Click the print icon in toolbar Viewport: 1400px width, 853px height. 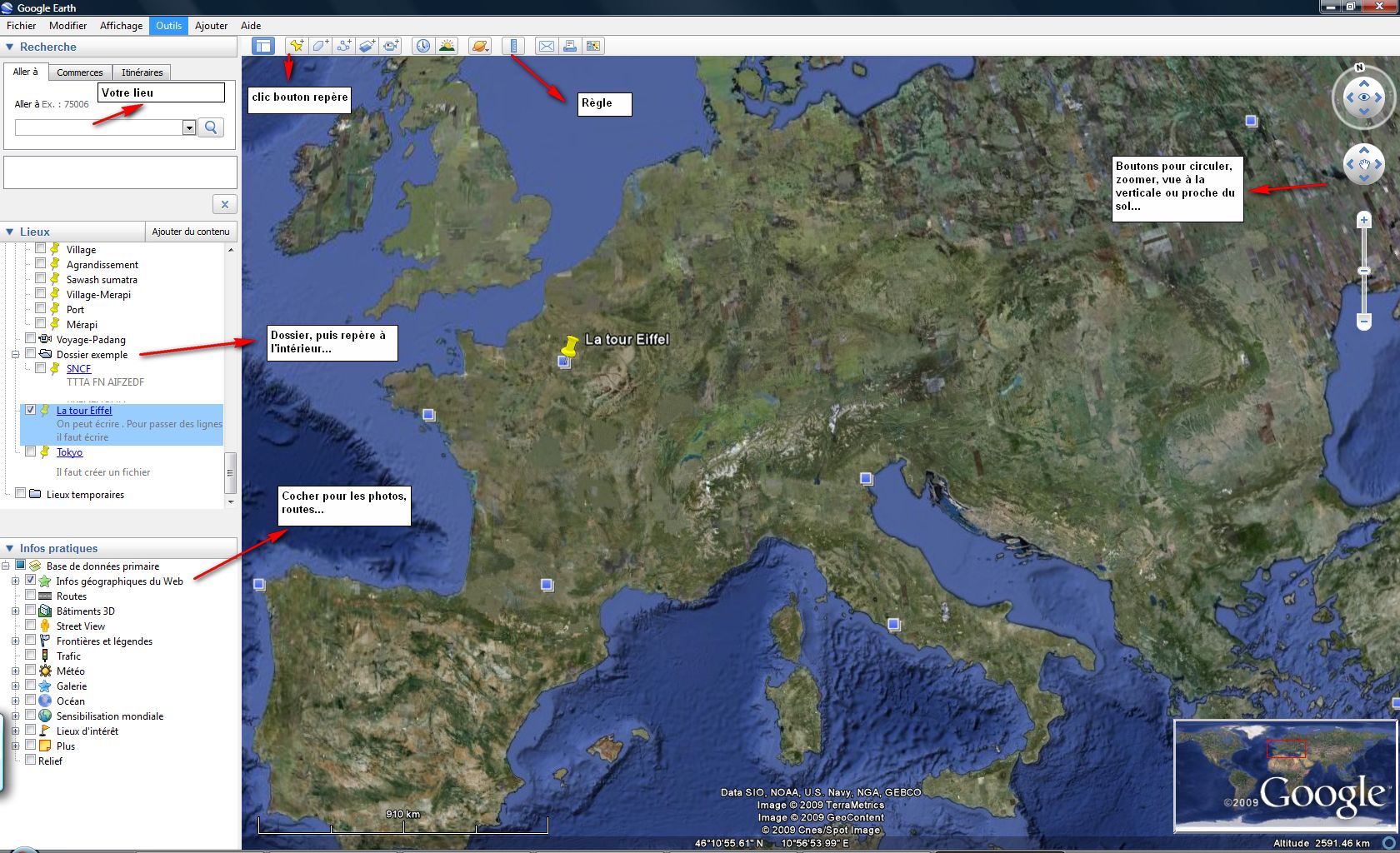(570, 46)
